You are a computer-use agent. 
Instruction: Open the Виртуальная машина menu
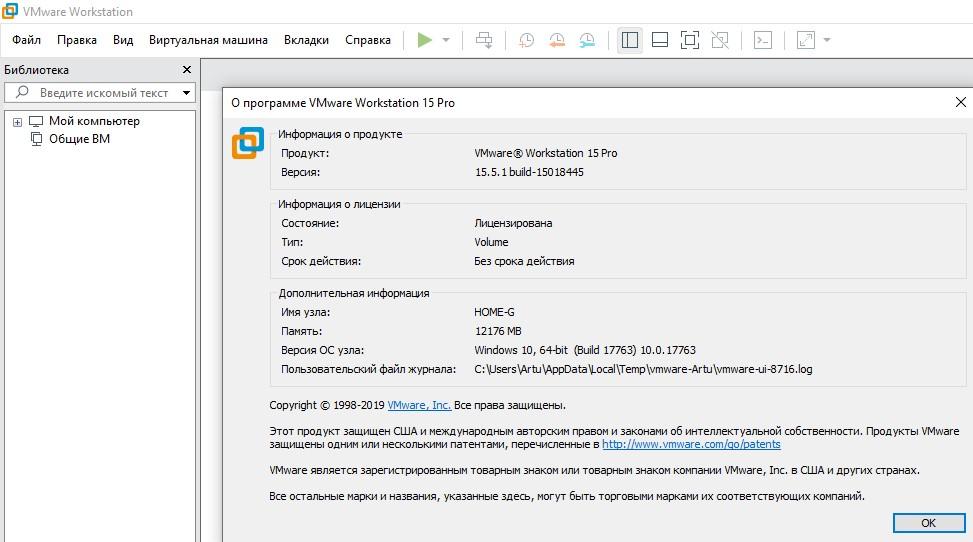tap(208, 40)
